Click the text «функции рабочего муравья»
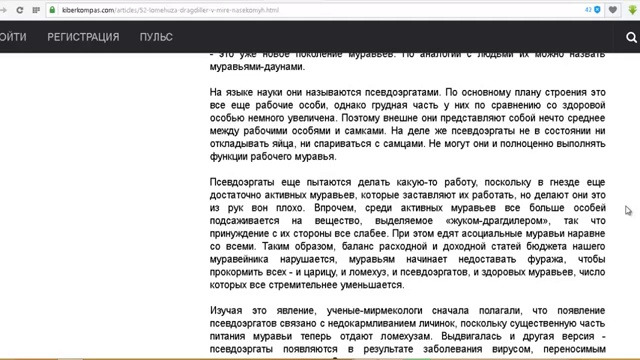 [273, 157]
